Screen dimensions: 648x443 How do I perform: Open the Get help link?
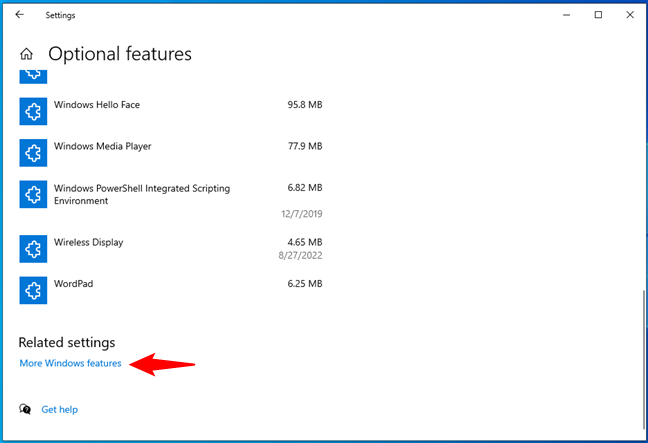[60, 410]
